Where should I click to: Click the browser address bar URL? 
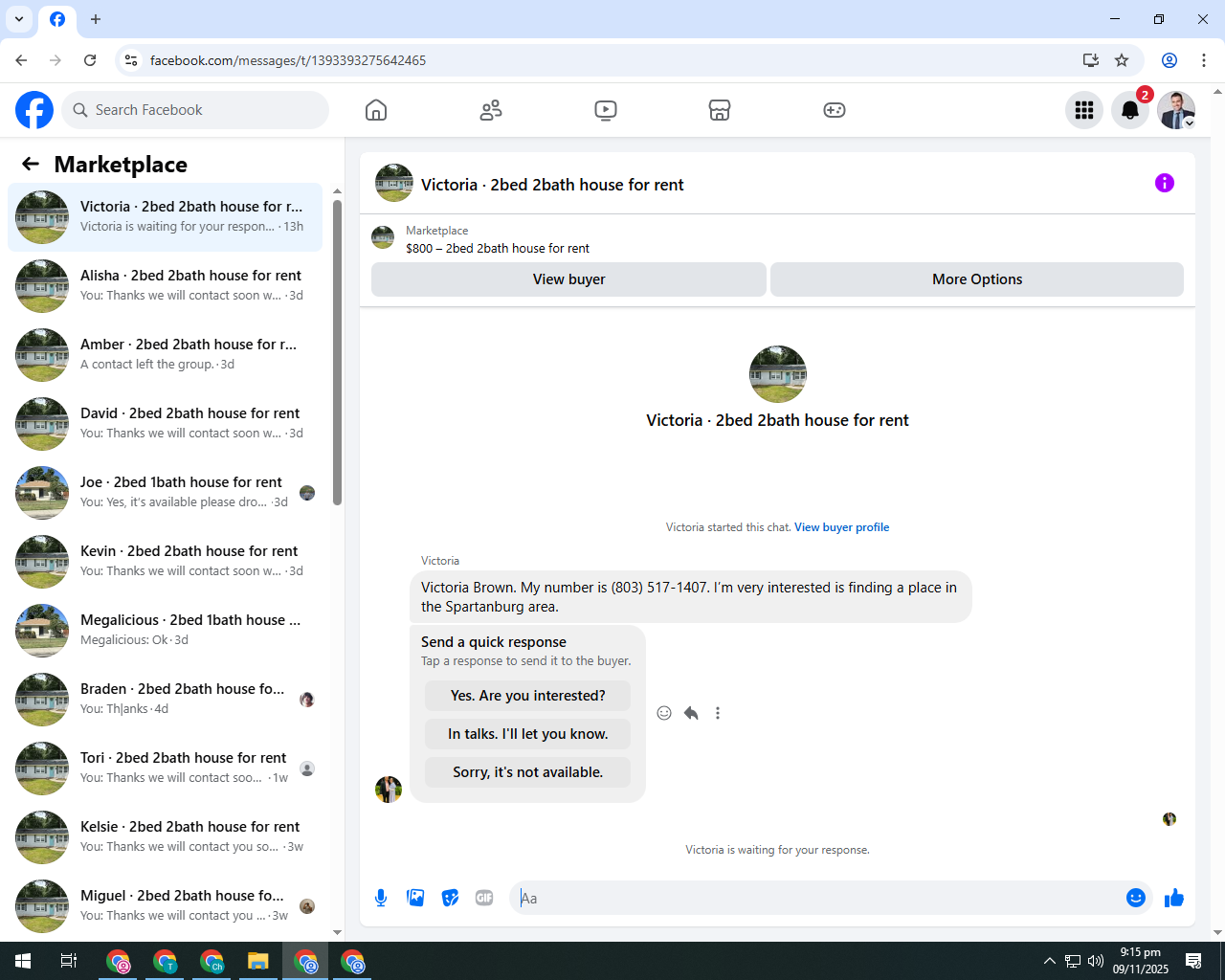(x=288, y=60)
